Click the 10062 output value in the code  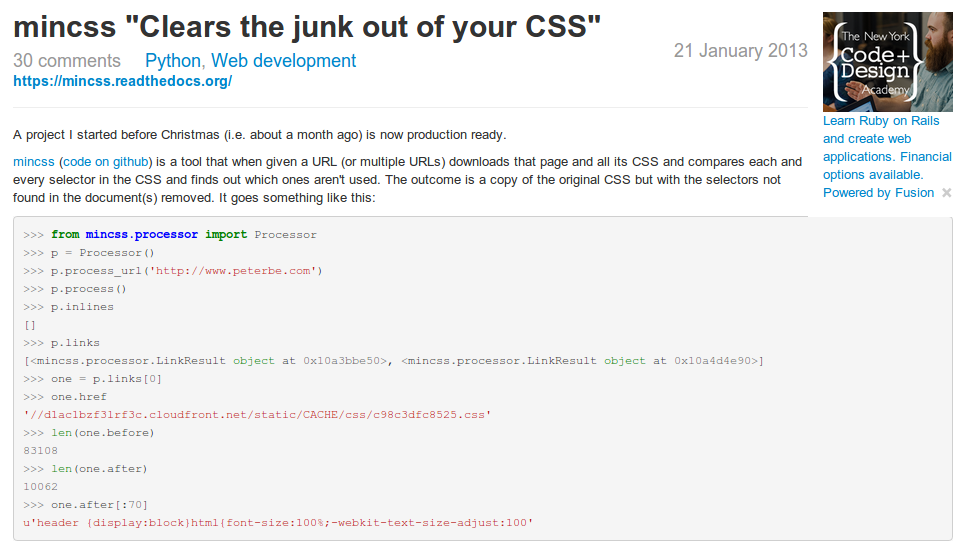click(41, 486)
